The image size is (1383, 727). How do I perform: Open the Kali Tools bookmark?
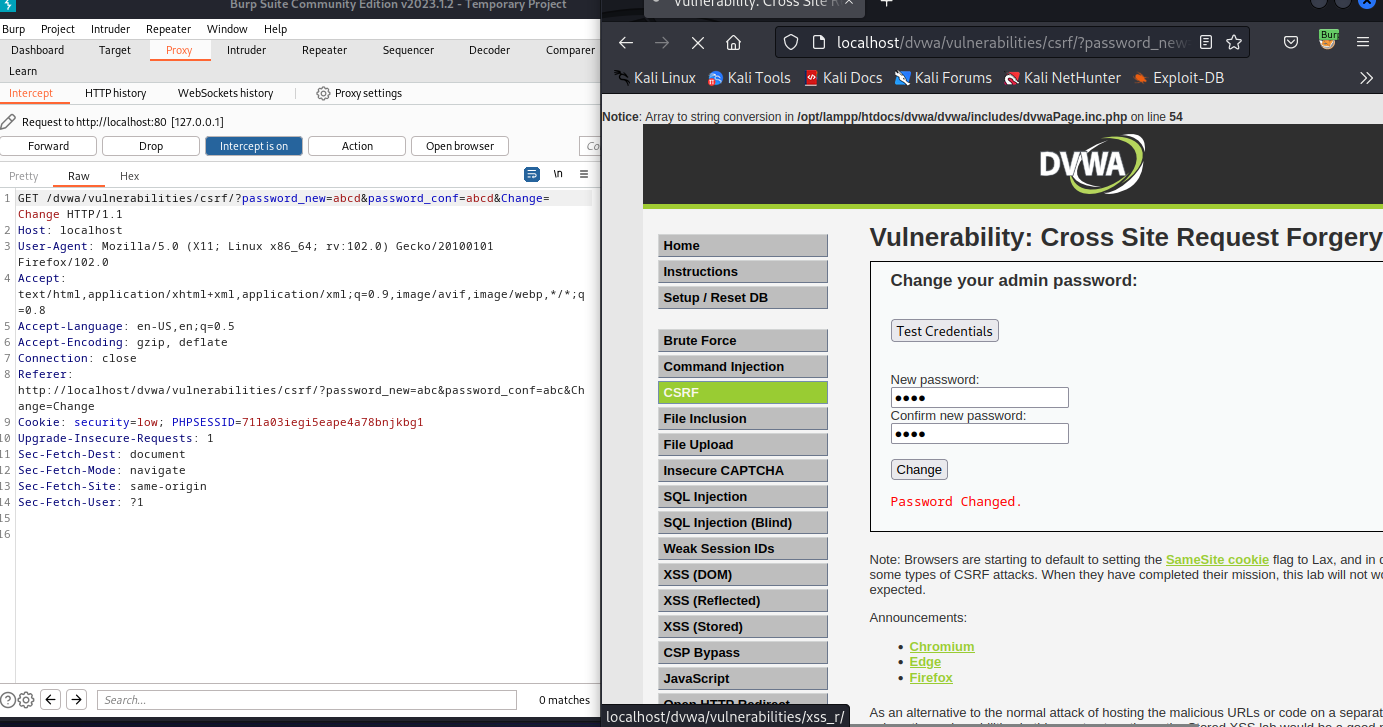pyautogui.click(x=750, y=77)
